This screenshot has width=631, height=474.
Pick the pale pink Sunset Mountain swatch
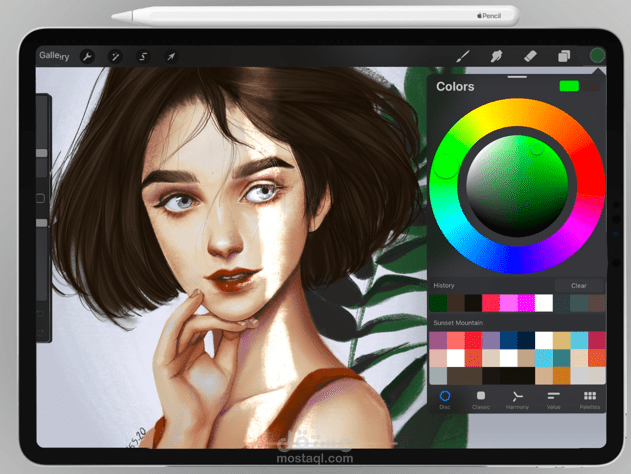pyautogui.click(x=438, y=358)
